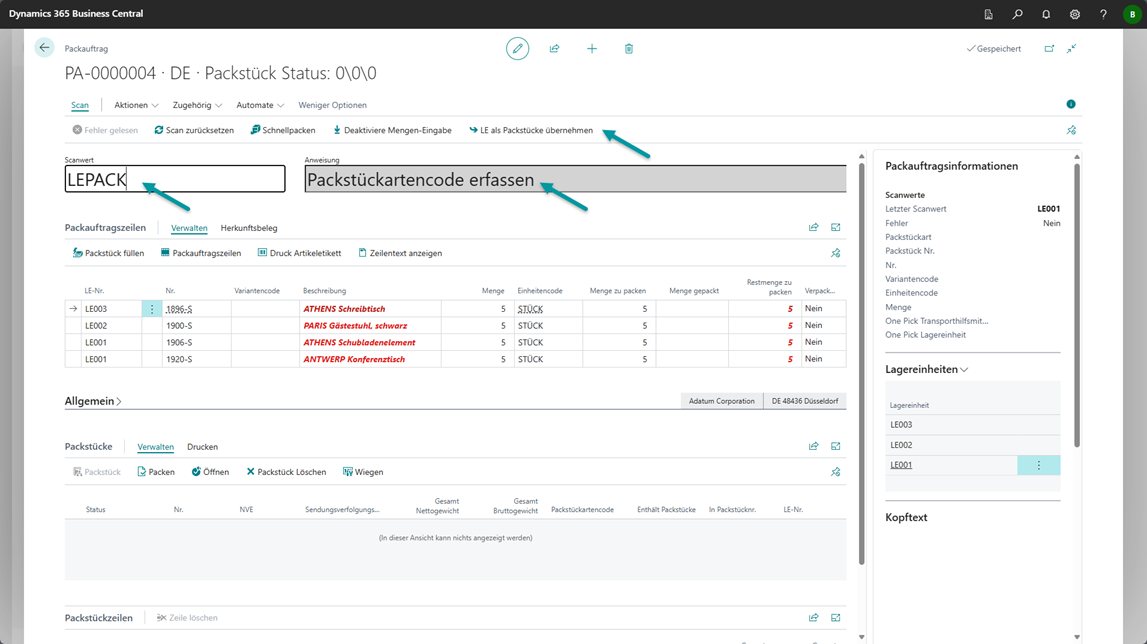
Task: Click the plus icon to create new
Action: point(592,48)
